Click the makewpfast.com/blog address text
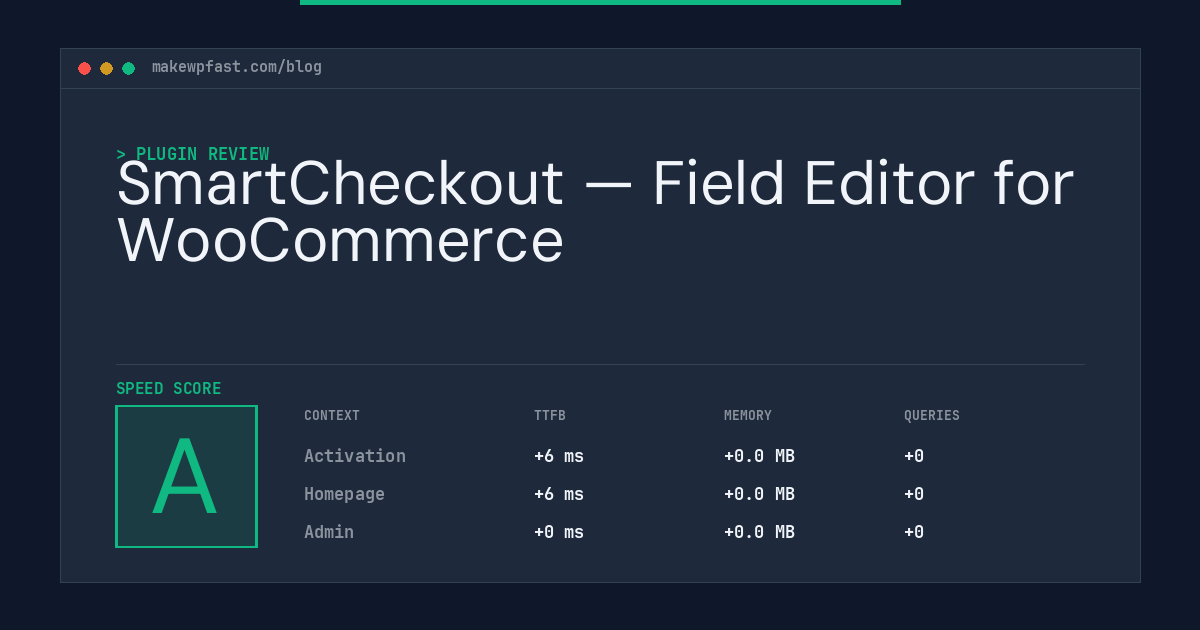This screenshot has width=1200, height=630. [237, 67]
